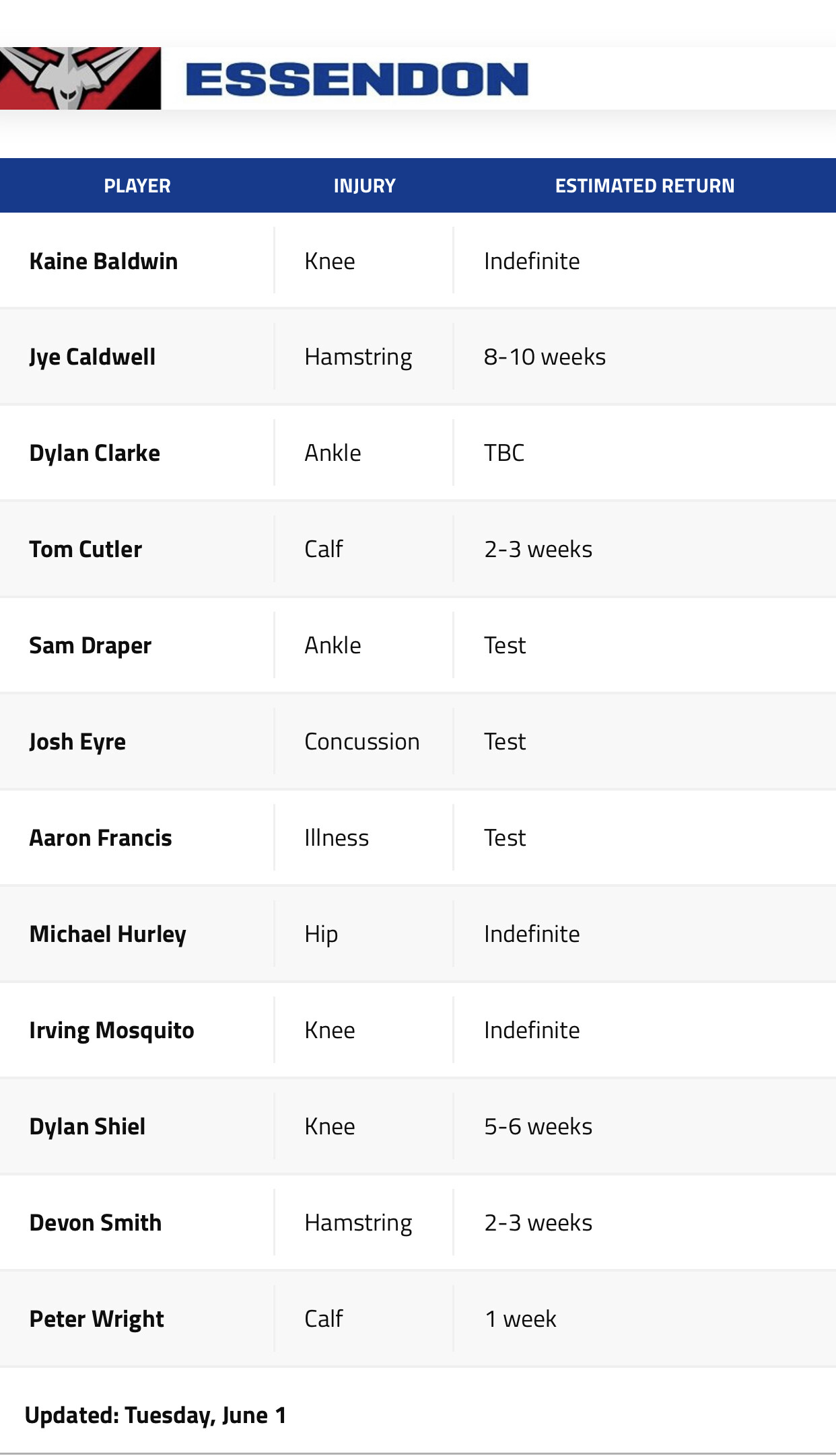Click the Irving Mosquito player name
Screen dimensions: 836x1456
(x=112, y=1031)
